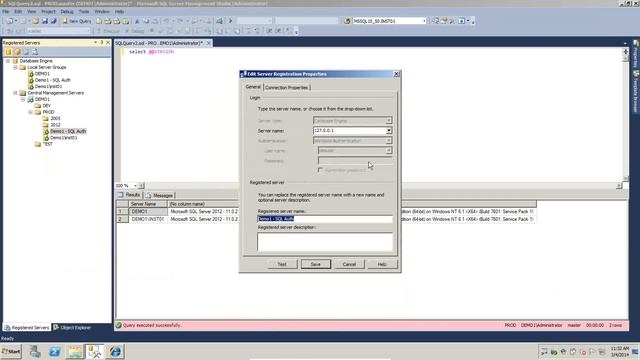Select Demo1 - SQL Auth under Local Server Groups
The image size is (640, 360).
pos(53,80)
